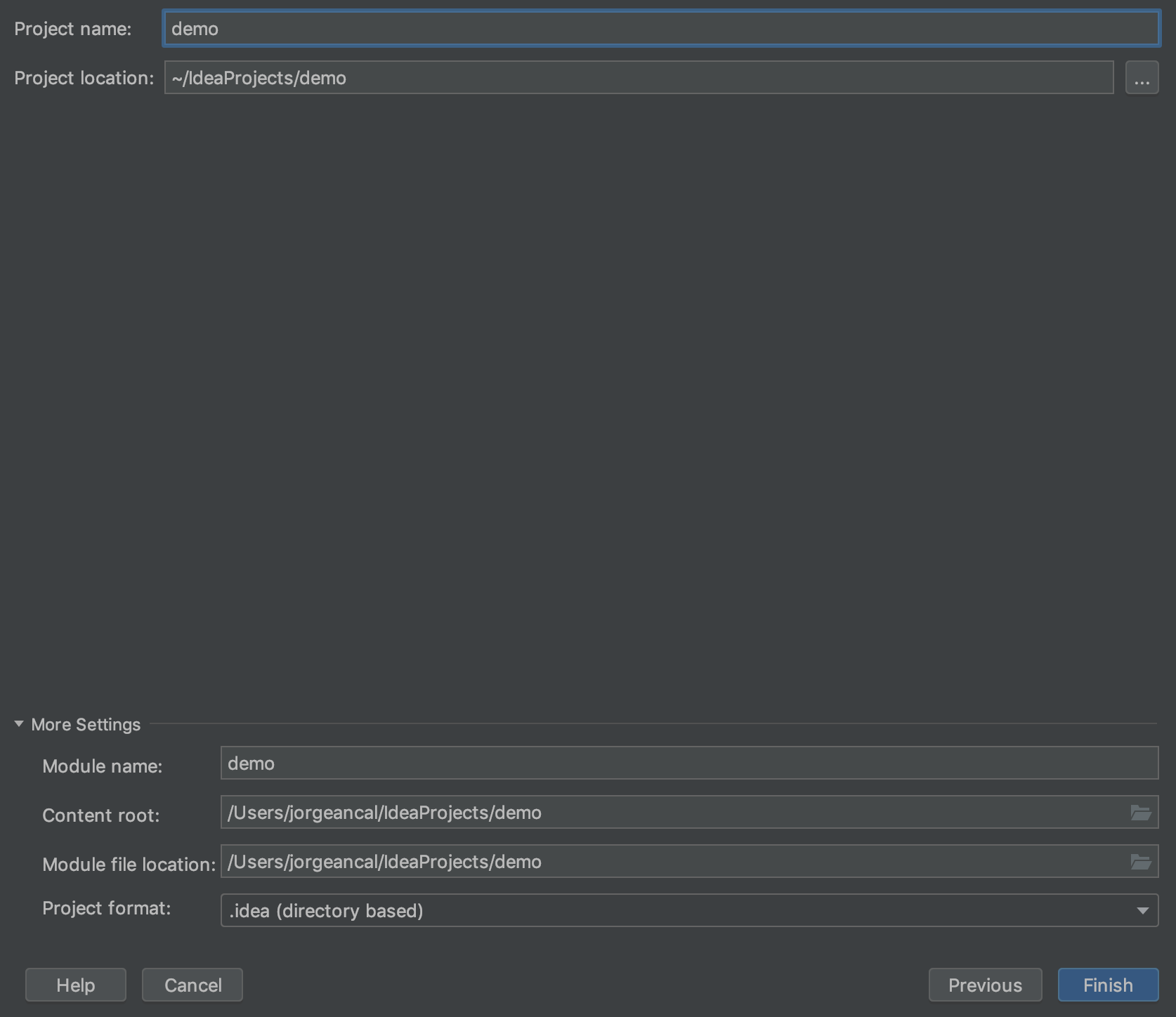Click the Project format label
Image resolution: width=1176 pixels, height=1017 pixels.
107,908
